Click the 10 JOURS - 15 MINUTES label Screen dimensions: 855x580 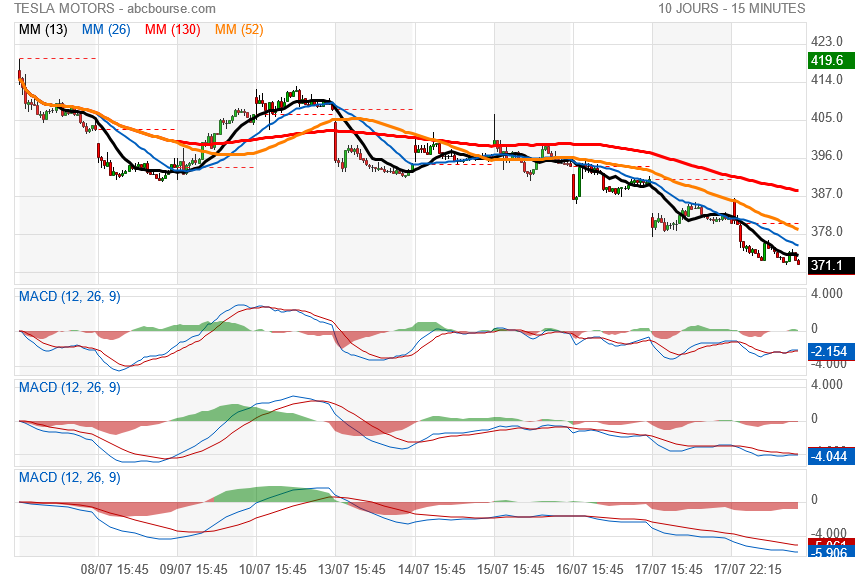(732, 9)
